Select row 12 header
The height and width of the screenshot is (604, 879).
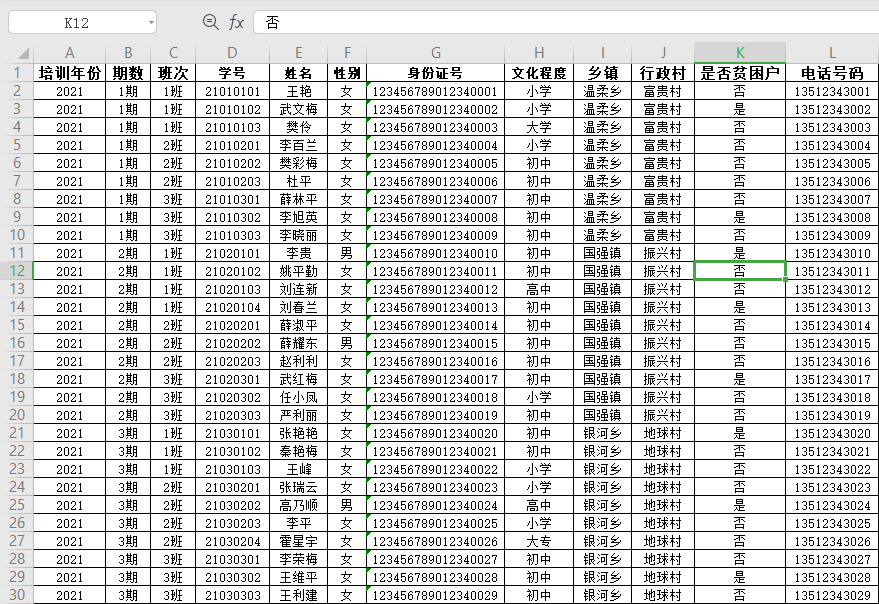click(16, 271)
